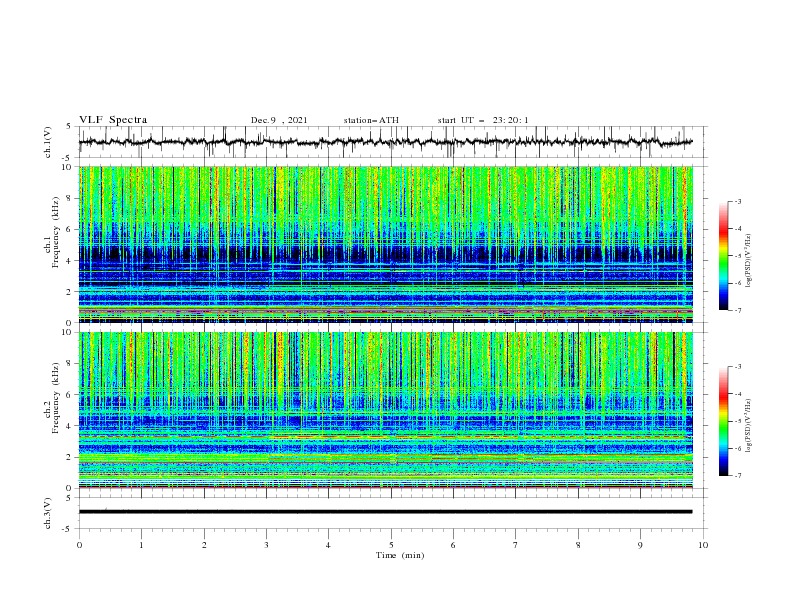The height and width of the screenshot is (612, 792).
Task: Click the "-3" value on ch.1 colorbar
Action: pos(737,201)
